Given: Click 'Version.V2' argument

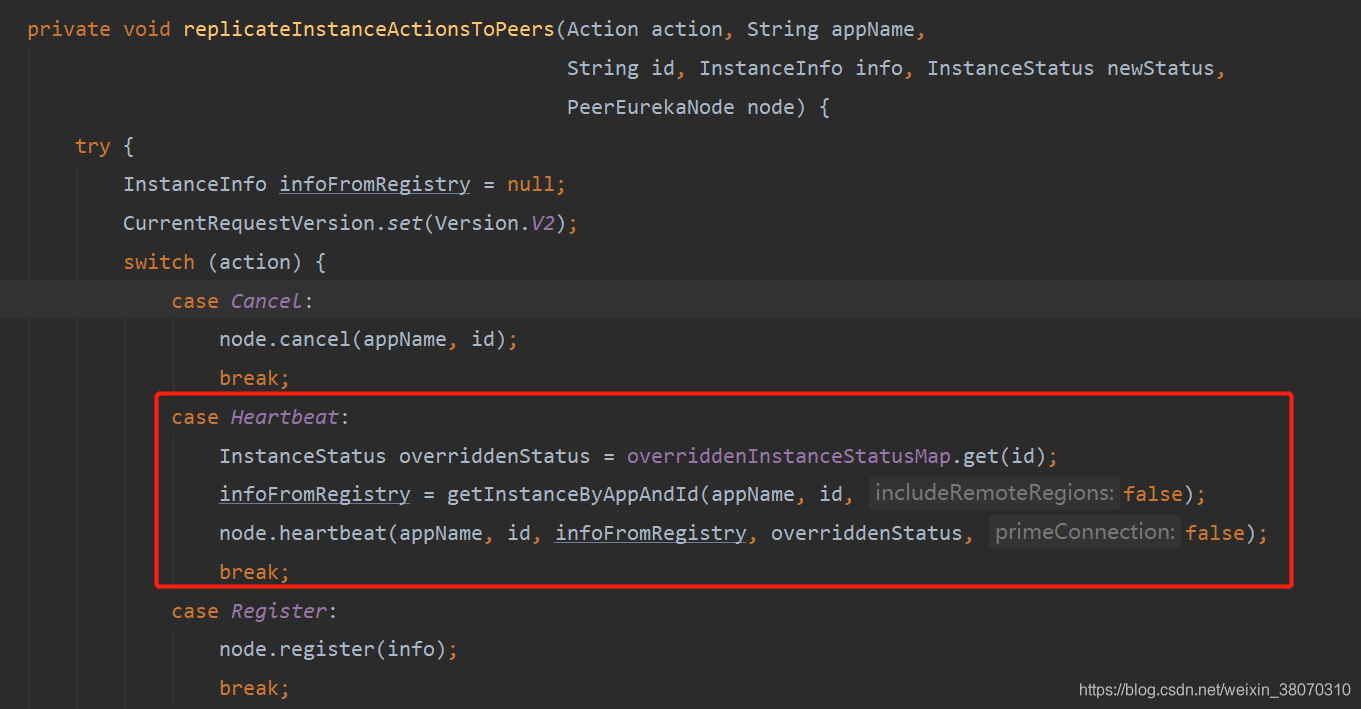Looking at the screenshot, I should (x=495, y=223).
